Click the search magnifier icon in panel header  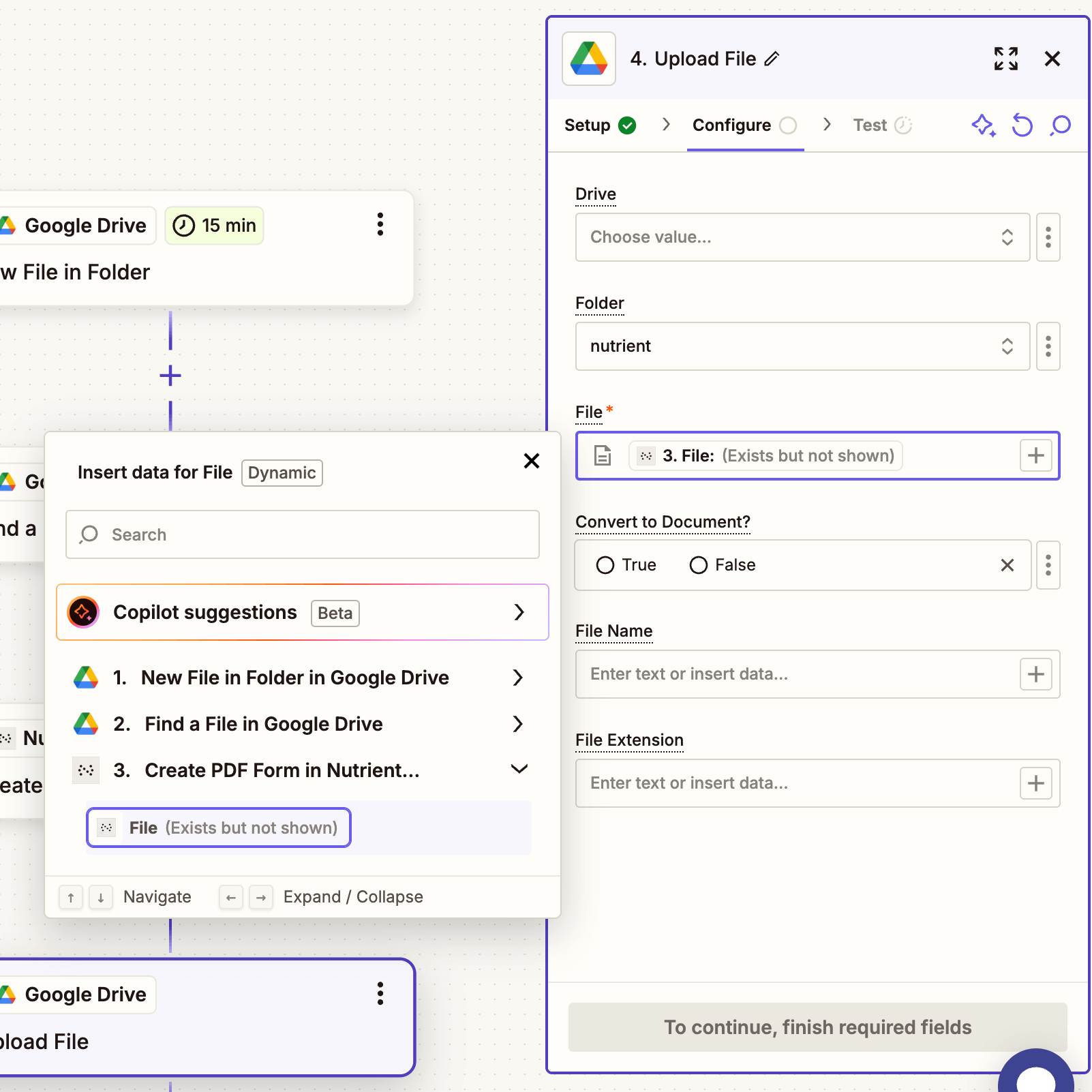[x=1061, y=125]
